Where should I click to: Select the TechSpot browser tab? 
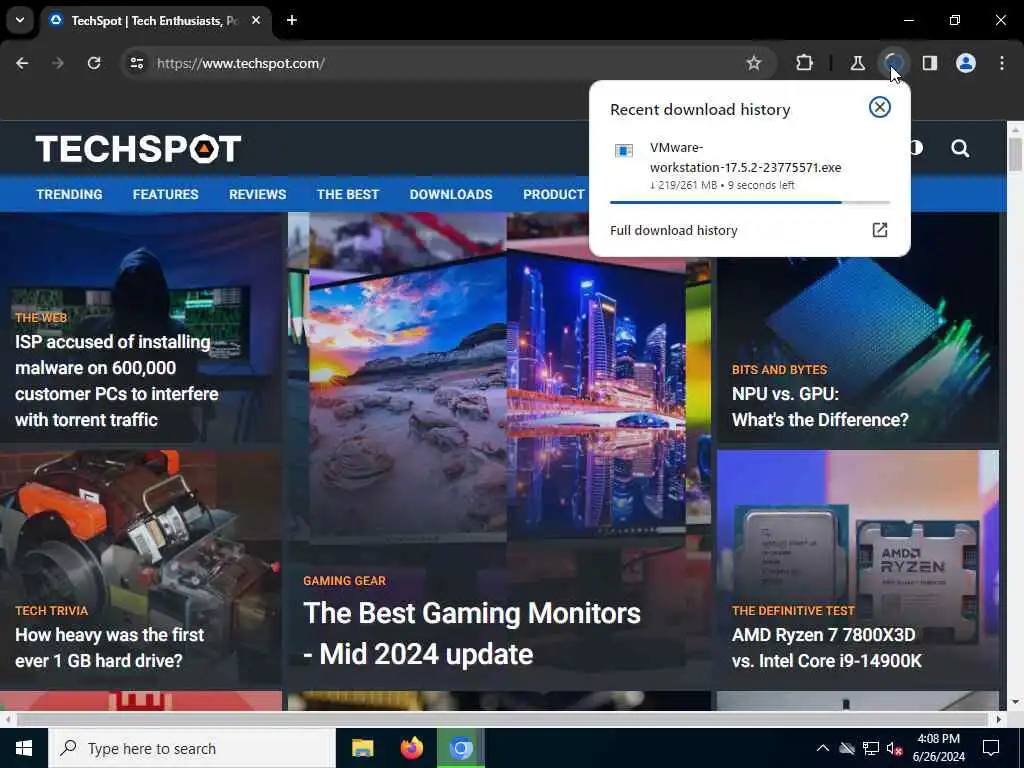click(155, 20)
